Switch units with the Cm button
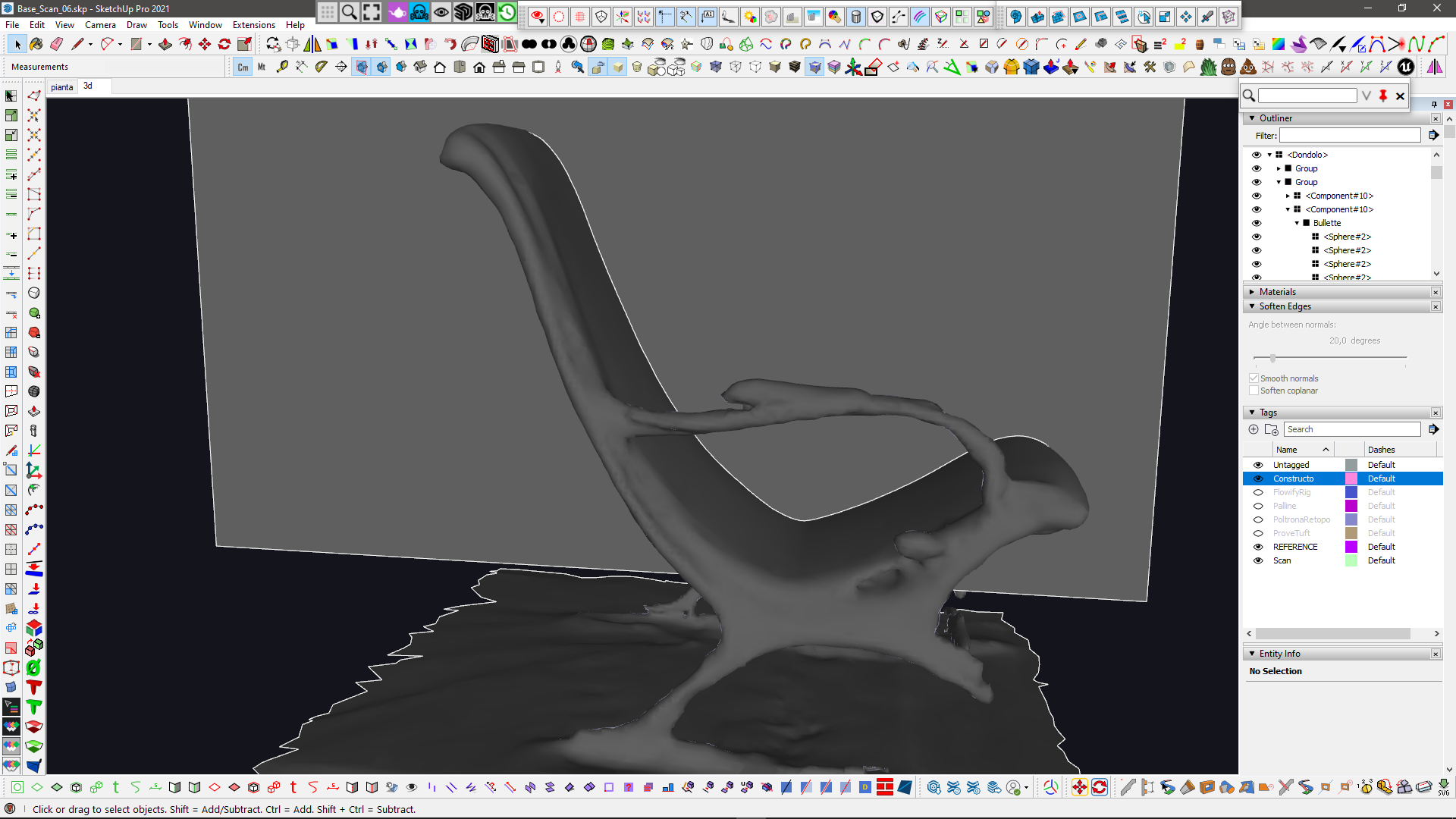Image resolution: width=1456 pixels, height=819 pixels. pos(243,67)
